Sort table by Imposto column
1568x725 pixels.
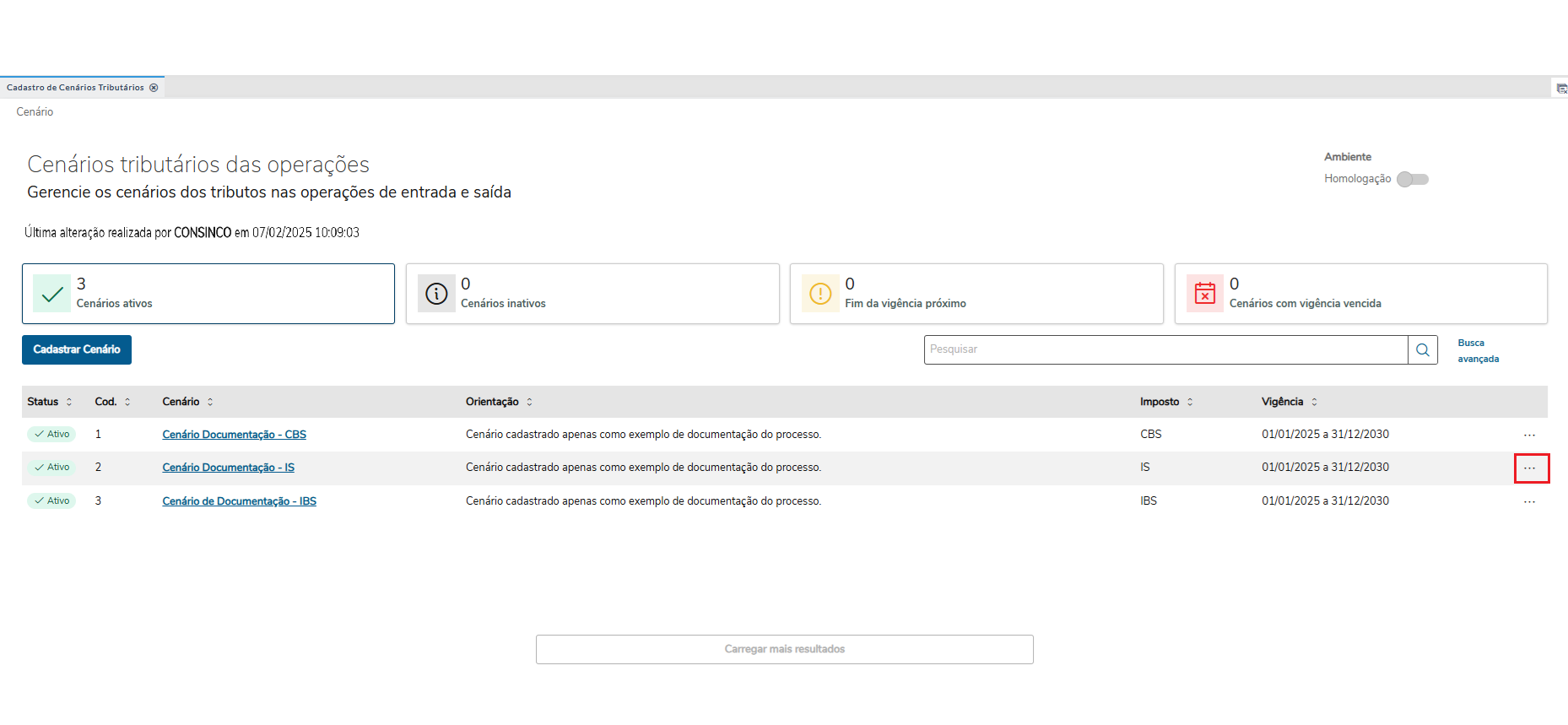pos(1190,403)
